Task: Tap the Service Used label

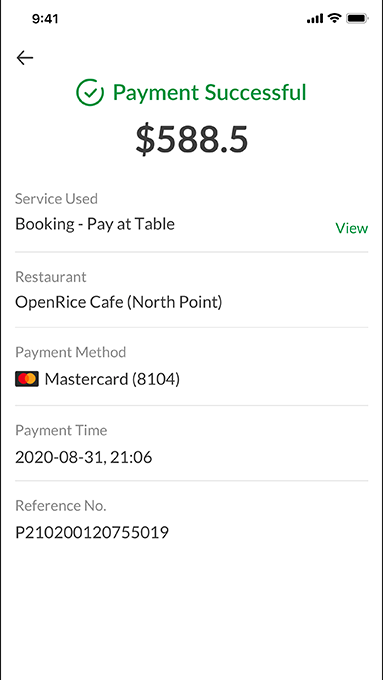Action: pyautogui.click(x=56, y=199)
